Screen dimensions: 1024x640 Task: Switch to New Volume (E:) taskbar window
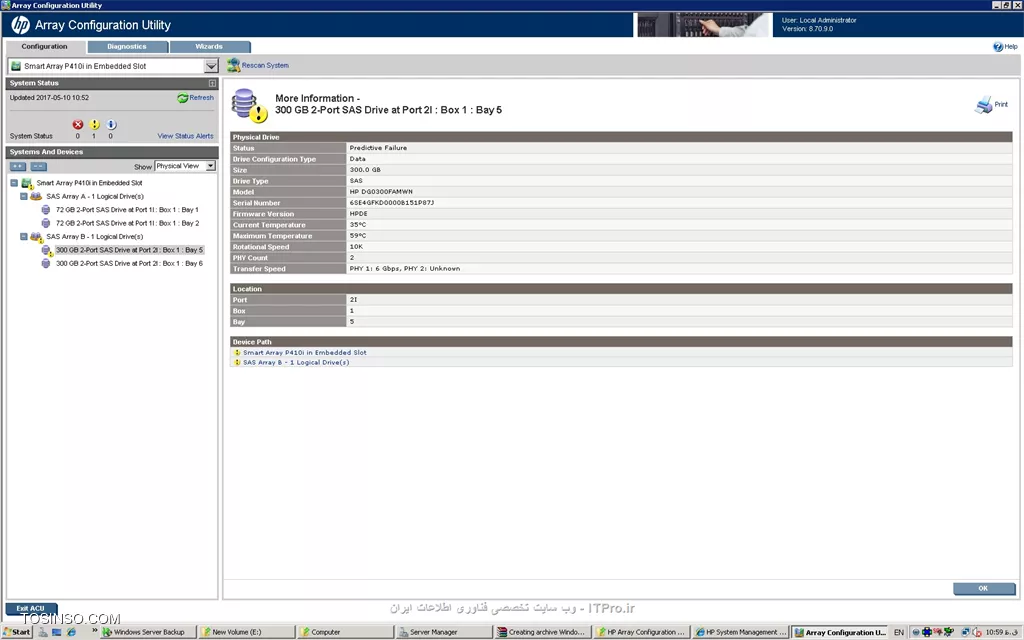(x=245, y=632)
